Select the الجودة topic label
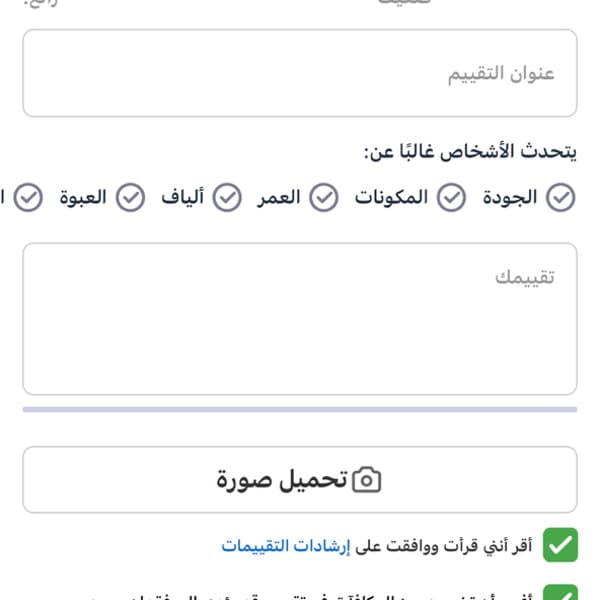Viewport: 600px width, 600px height. click(x=510, y=197)
